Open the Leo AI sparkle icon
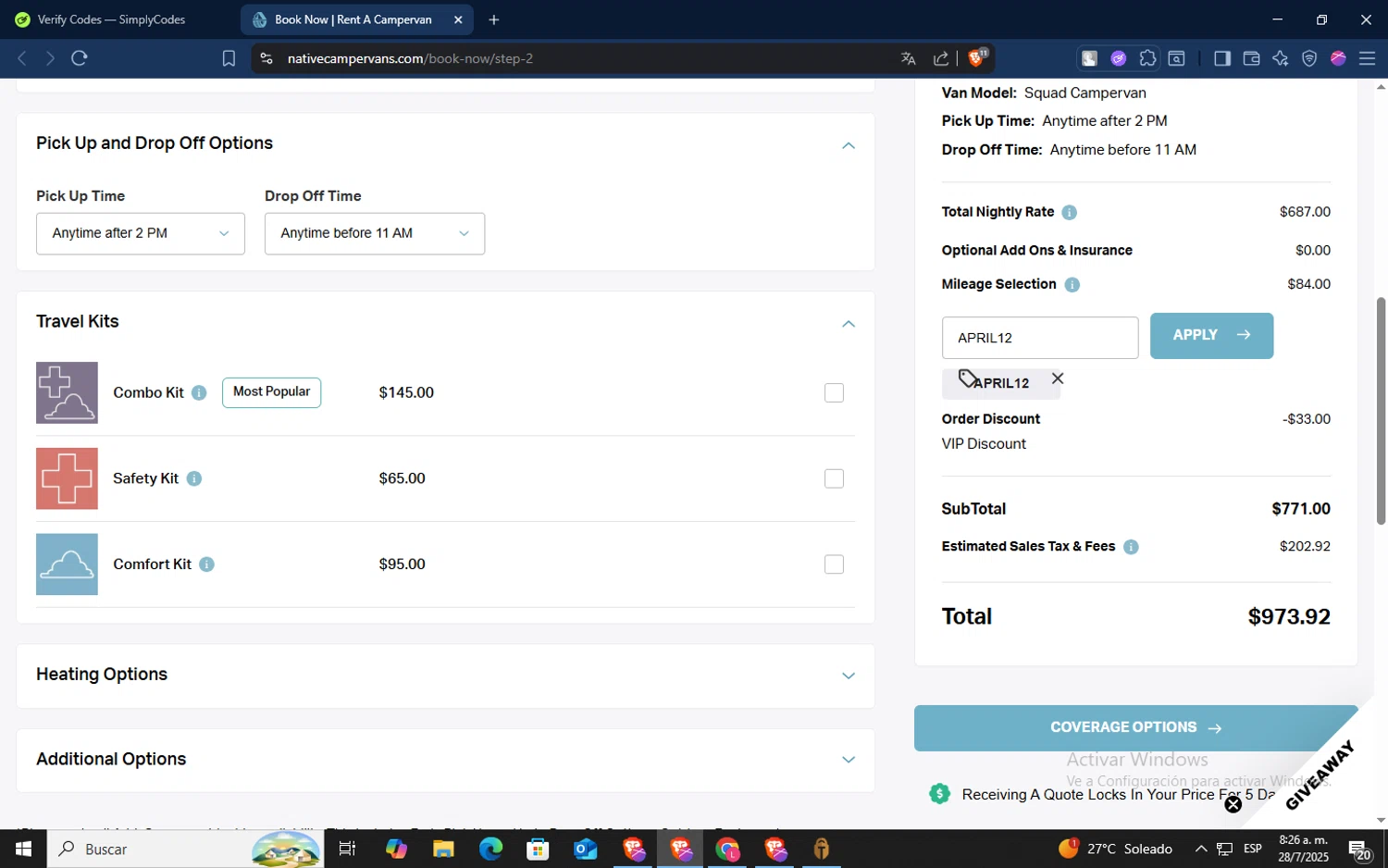This screenshot has height=868, width=1388. coord(1281,58)
